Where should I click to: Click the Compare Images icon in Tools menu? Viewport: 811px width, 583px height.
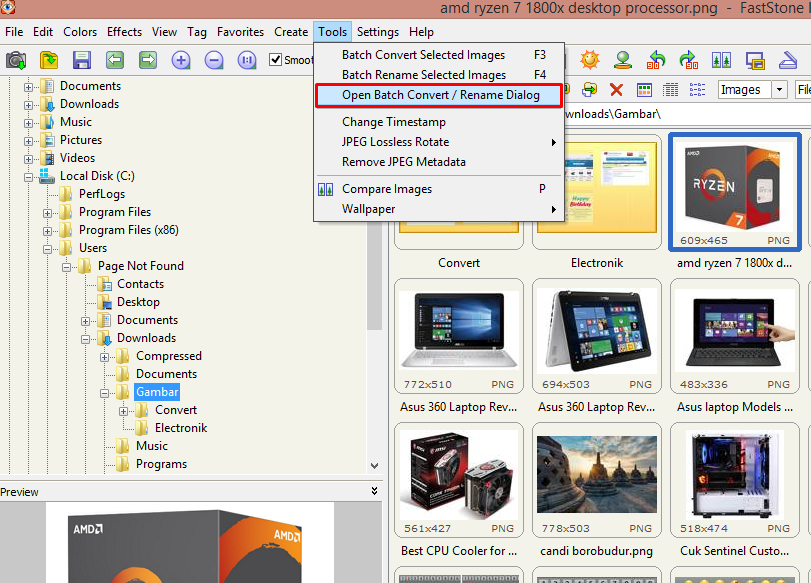click(325, 189)
